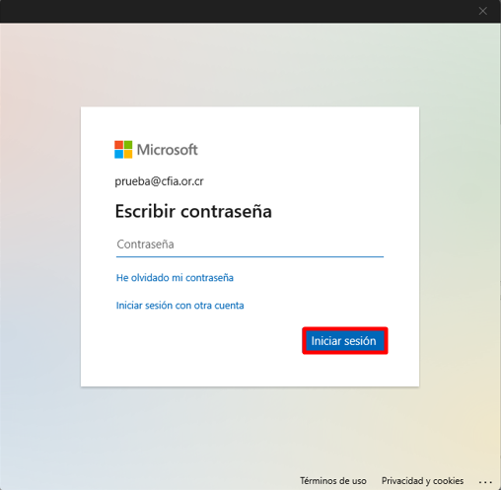The height and width of the screenshot is (490, 501).
Task: Click the Microsoft wordmark text
Action: pos(167,150)
